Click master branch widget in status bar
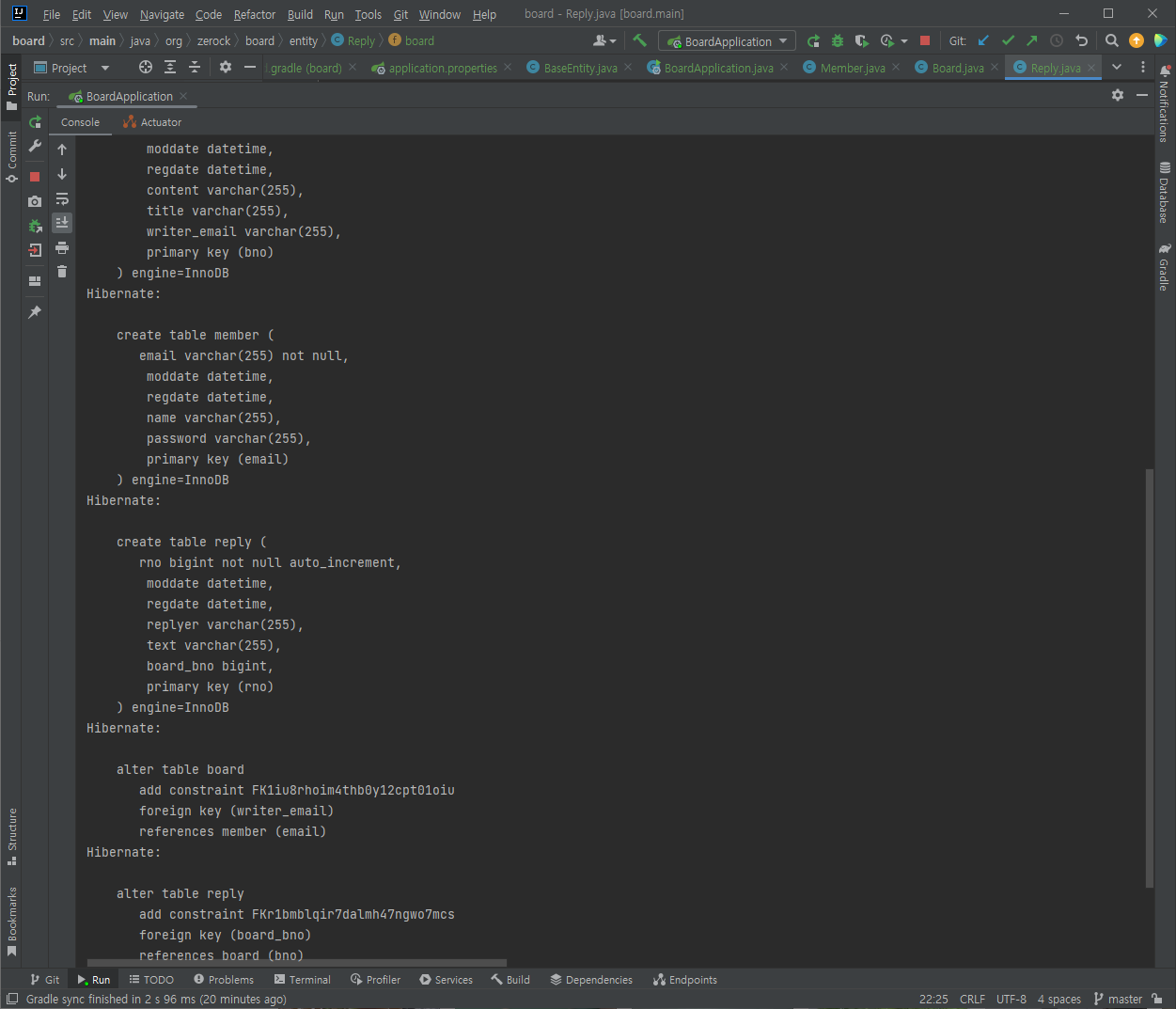The width and height of the screenshot is (1176, 1009). tap(1119, 999)
